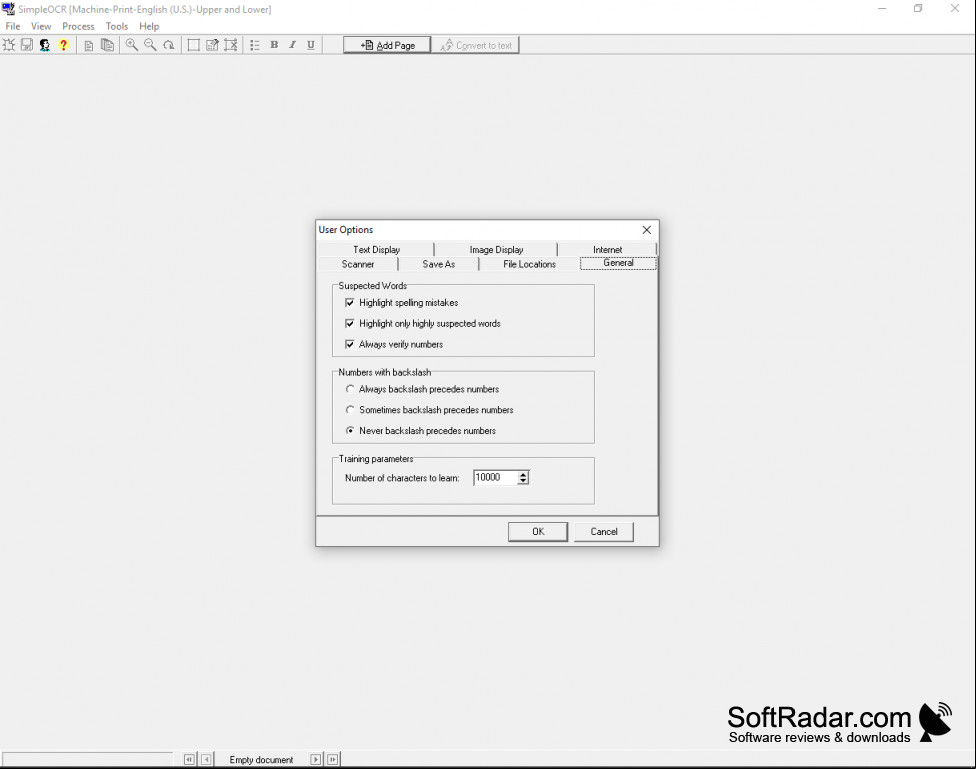Screen dimensions: 976x769
Task: Toggle Highlight spelling mistakes checkbox
Action: tap(350, 303)
